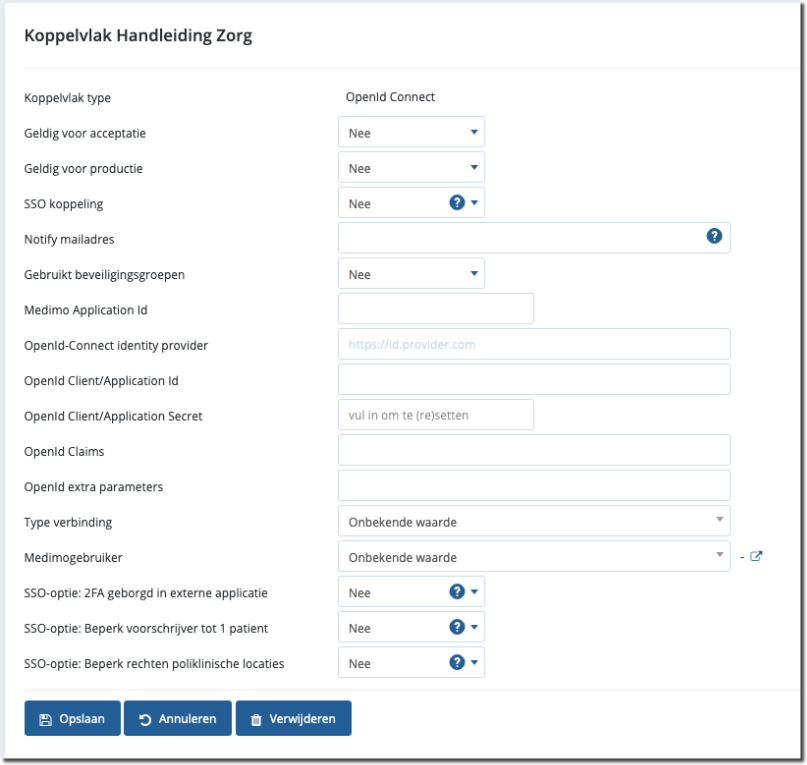Click the OpenId-Connect identity provider field
The height and width of the screenshot is (765, 807).
click(x=534, y=344)
